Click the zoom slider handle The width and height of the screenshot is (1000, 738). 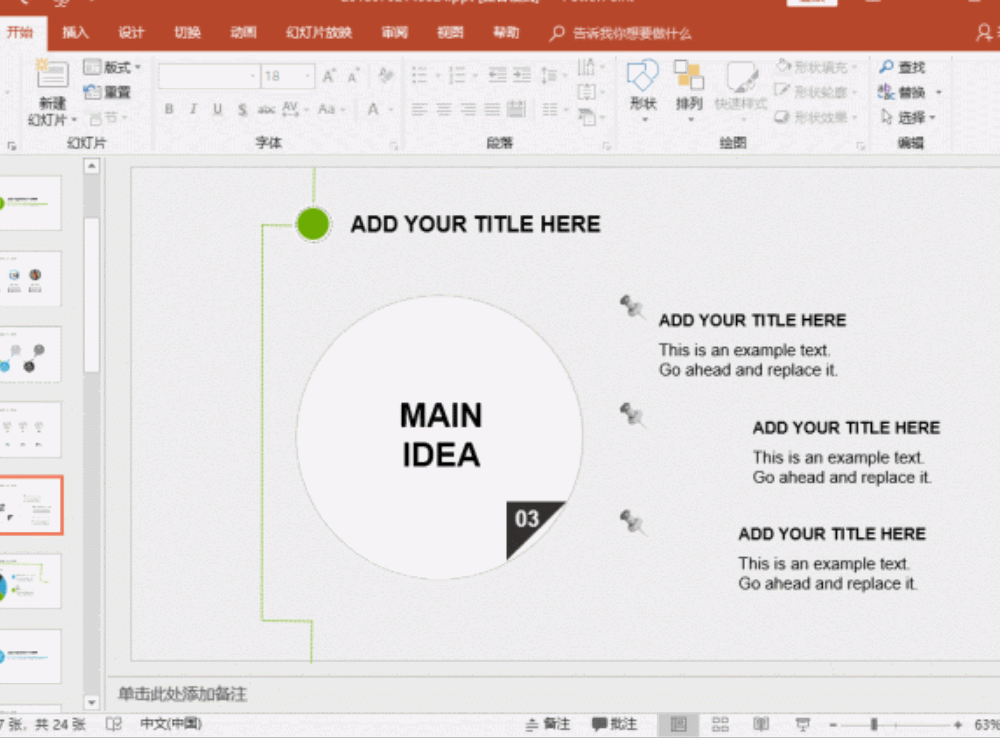tap(874, 724)
